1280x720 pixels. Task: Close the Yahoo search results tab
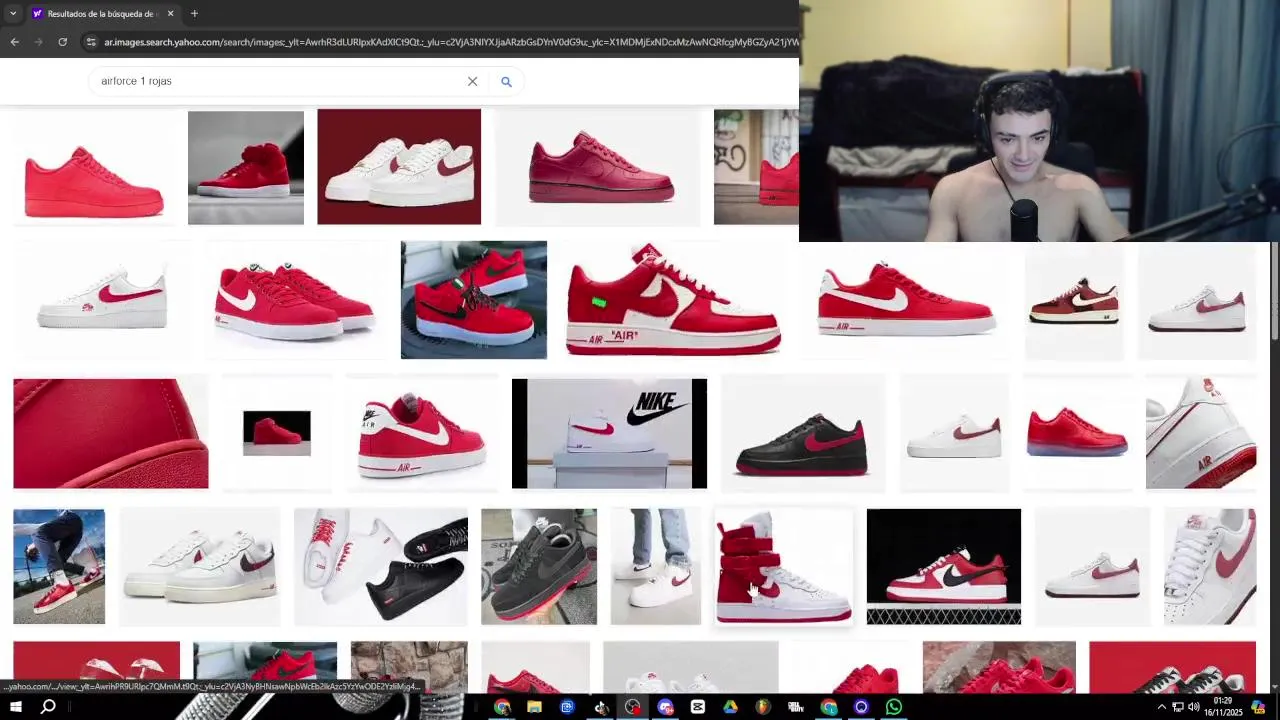[170, 13]
